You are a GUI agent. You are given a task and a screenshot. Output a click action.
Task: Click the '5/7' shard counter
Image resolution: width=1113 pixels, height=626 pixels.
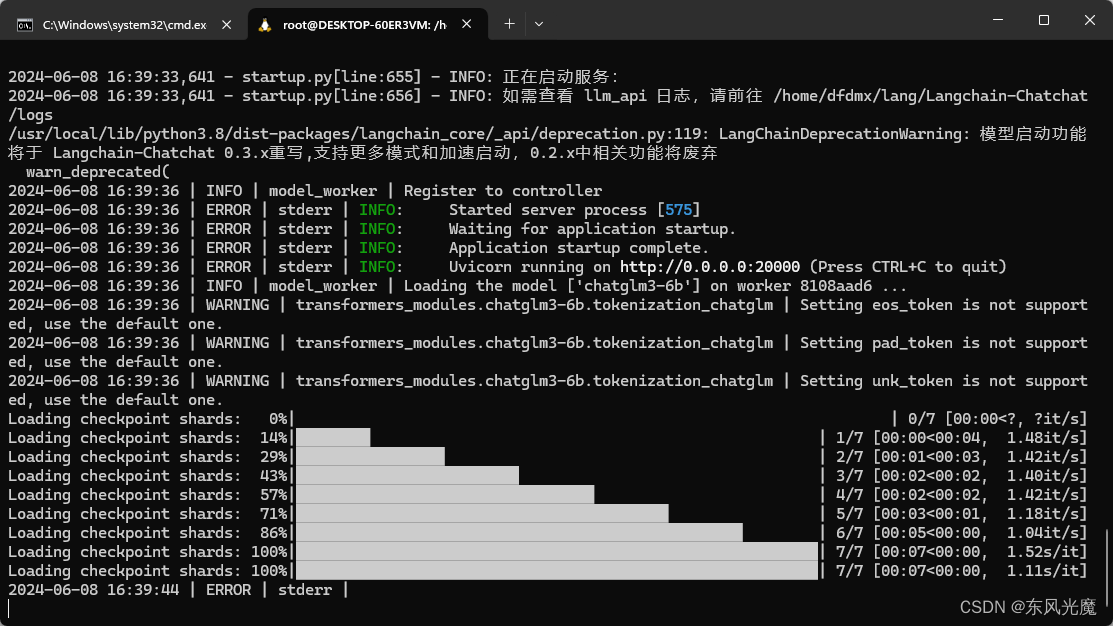tap(849, 514)
